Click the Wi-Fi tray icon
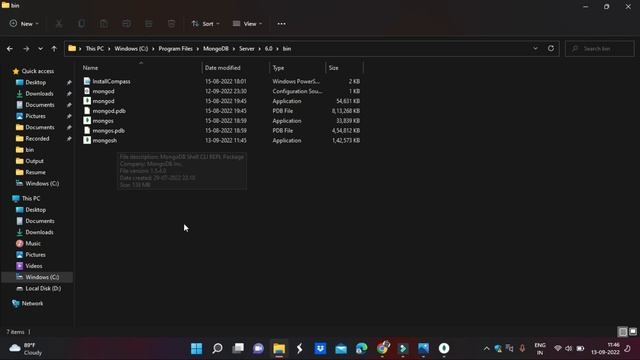The width and height of the screenshot is (640, 360). point(558,349)
